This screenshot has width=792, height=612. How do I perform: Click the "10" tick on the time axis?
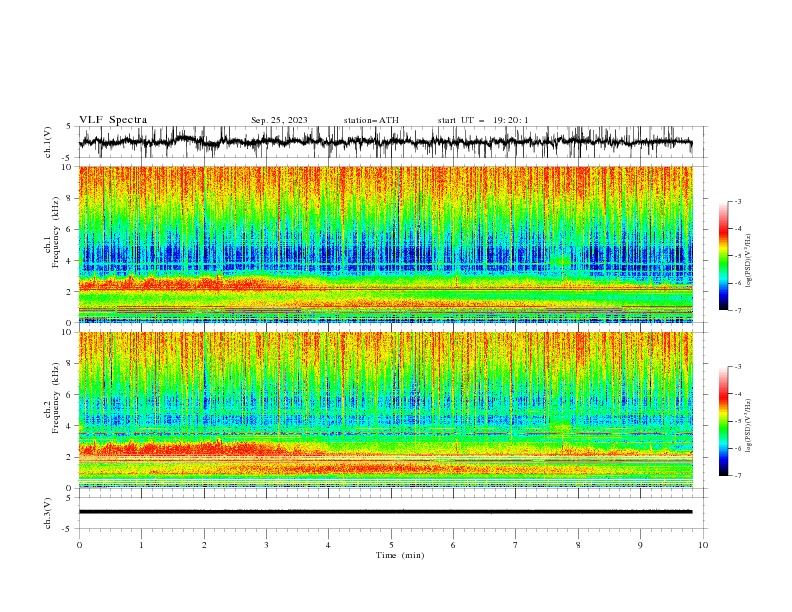(703, 545)
